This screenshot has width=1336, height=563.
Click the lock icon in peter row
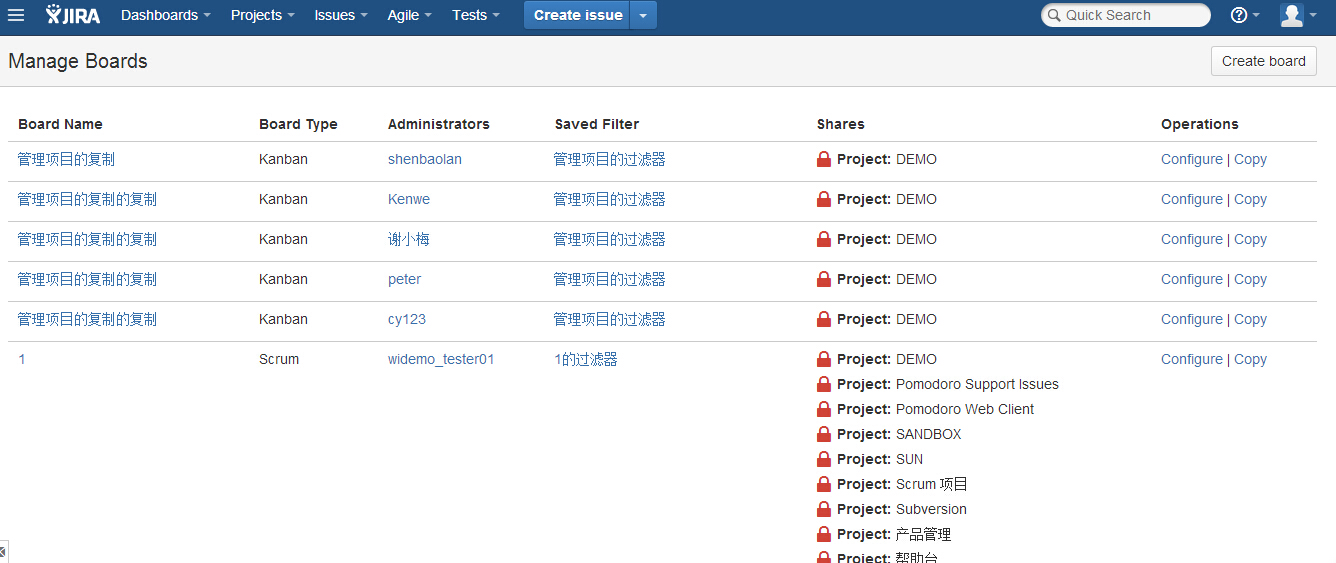pyautogui.click(x=824, y=279)
